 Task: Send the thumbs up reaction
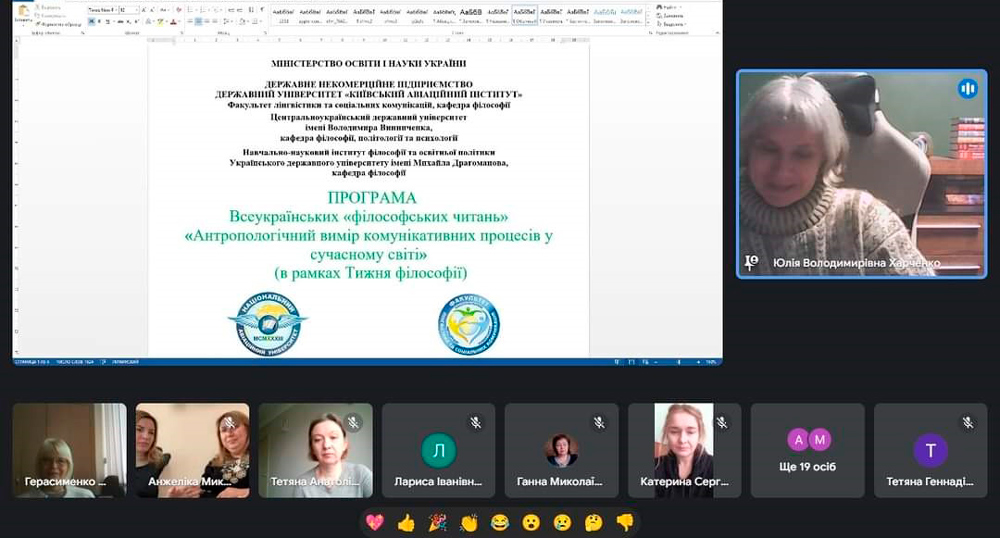pos(406,523)
